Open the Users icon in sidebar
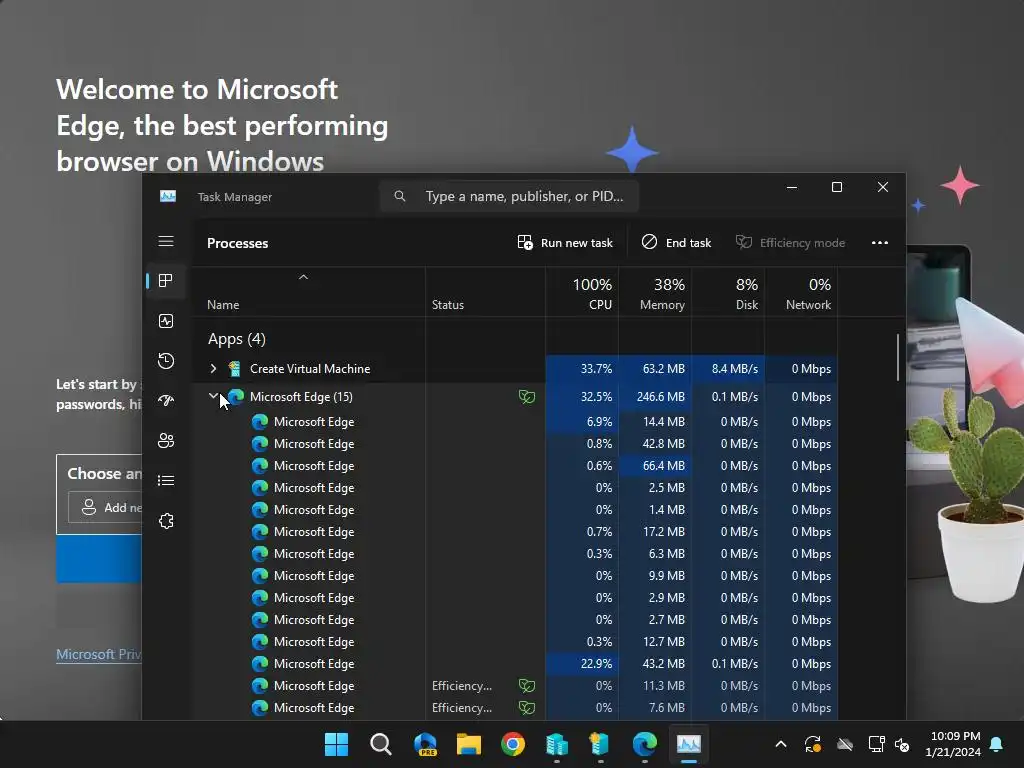Viewport: 1024px width, 768px height. coord(166,441)
